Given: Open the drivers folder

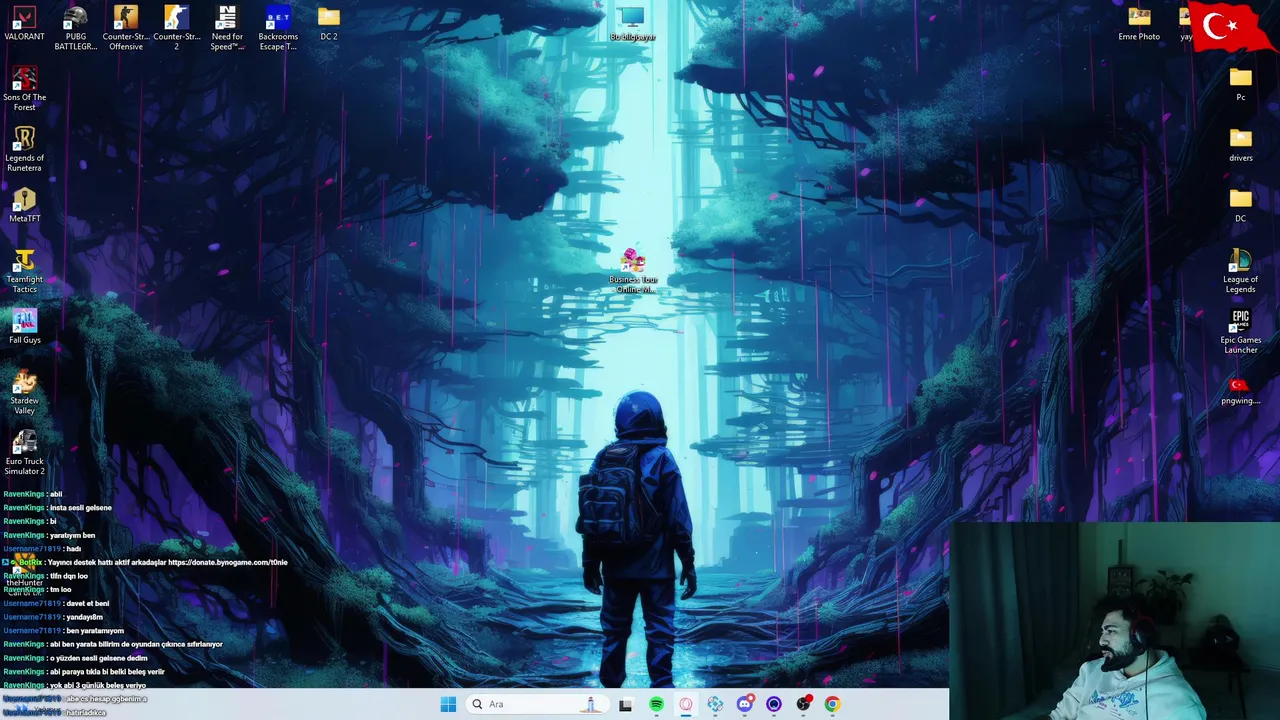Looking at the screenshot, I should [1241, 145].
